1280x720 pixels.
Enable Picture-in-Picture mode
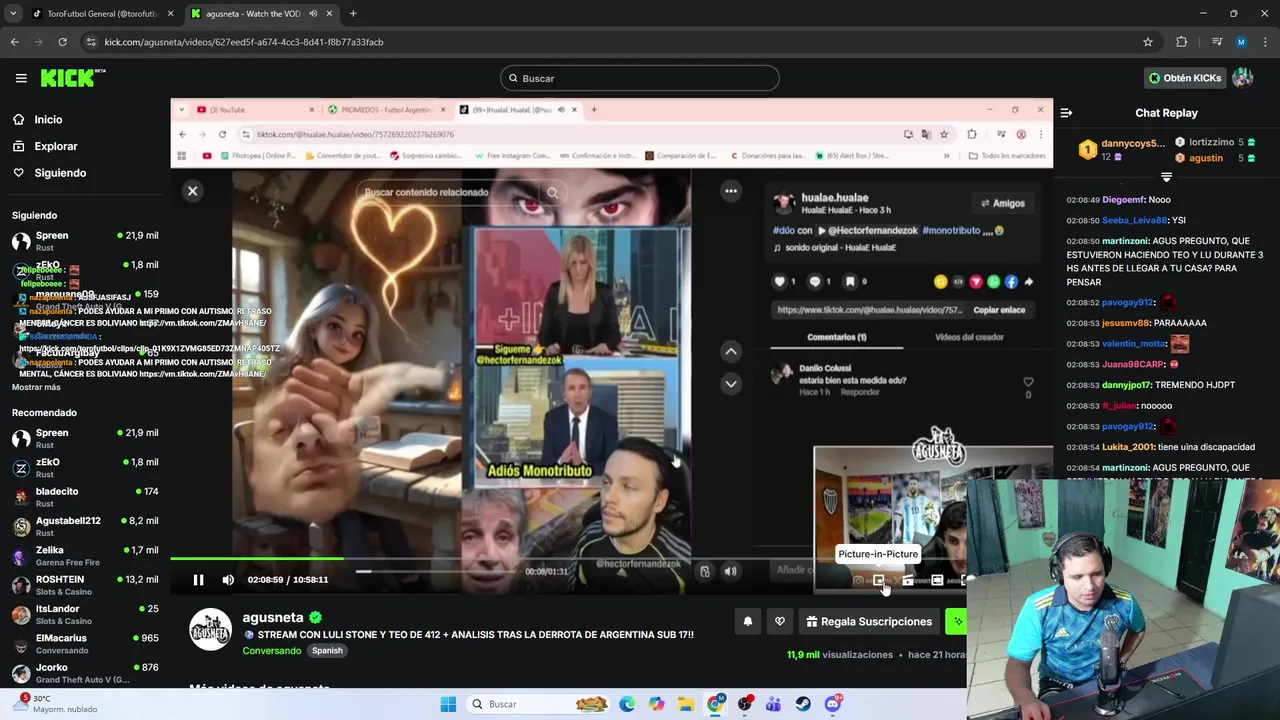click(879, 580)
